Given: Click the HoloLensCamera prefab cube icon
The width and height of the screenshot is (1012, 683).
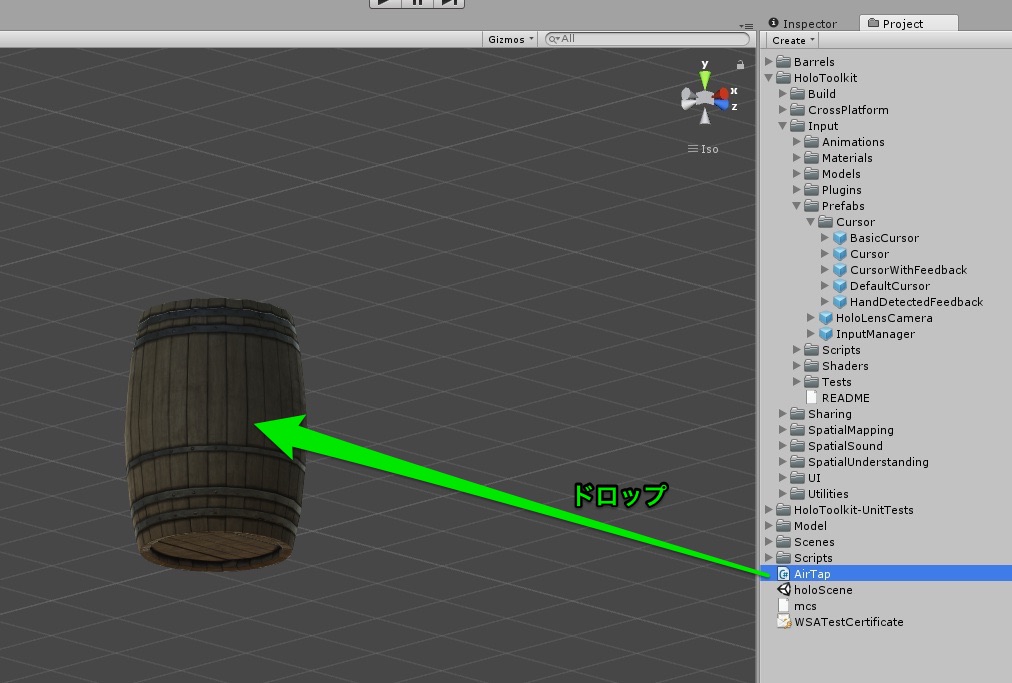Looking at the screenshot, I should click(825, 318).
